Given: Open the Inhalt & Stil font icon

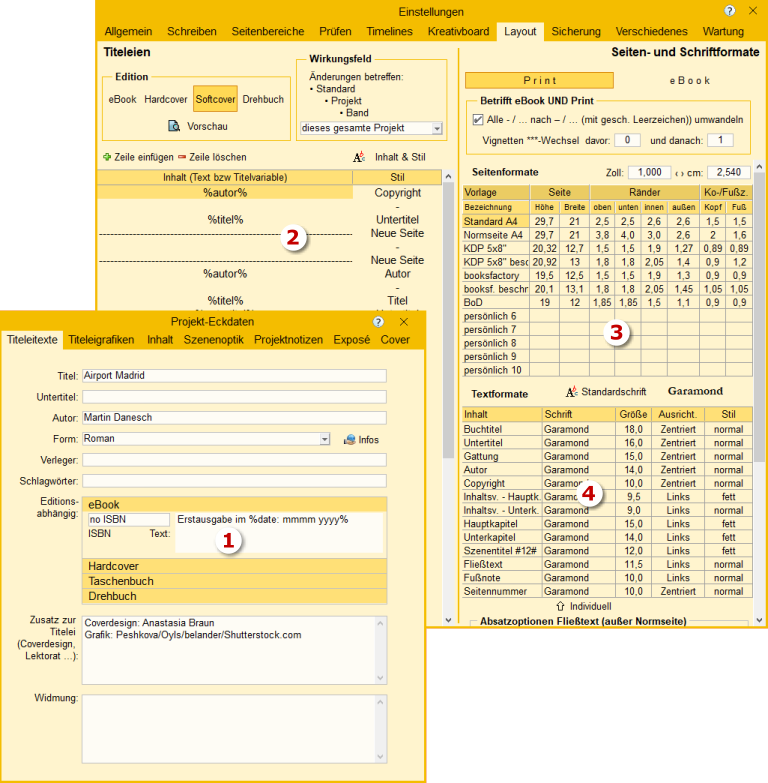Looking at the screenshot, I should (359, 157).
